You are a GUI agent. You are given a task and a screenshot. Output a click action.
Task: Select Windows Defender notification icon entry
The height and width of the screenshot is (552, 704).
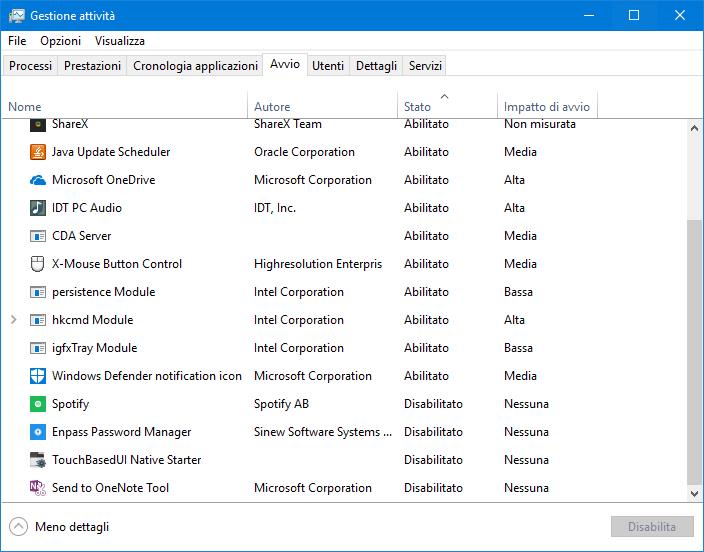click(x=147, y=376)
